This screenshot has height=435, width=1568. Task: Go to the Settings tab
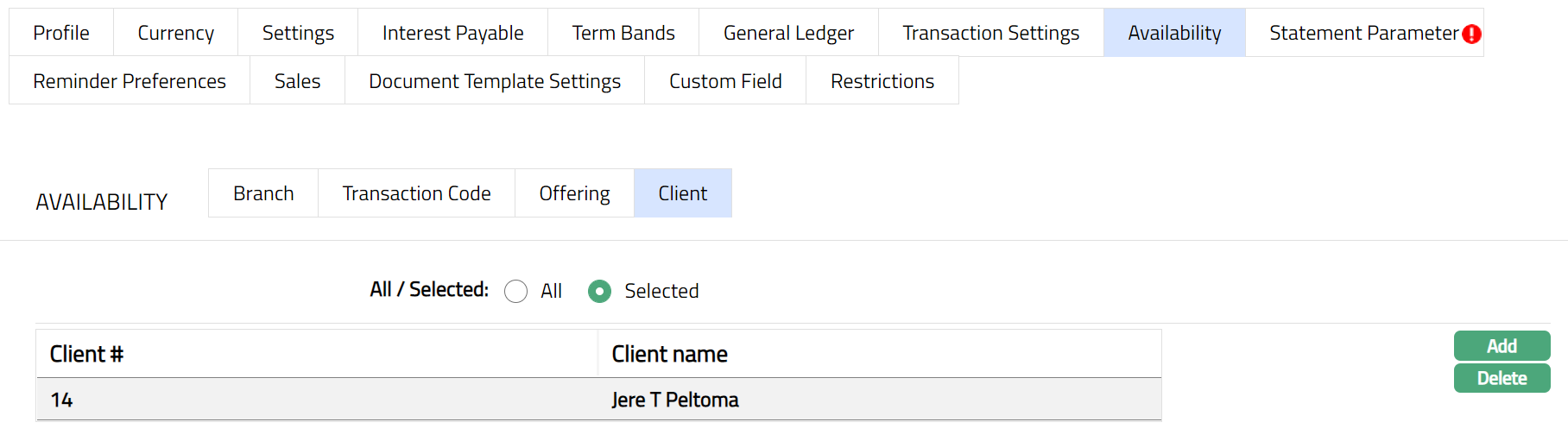coord(298,33)
